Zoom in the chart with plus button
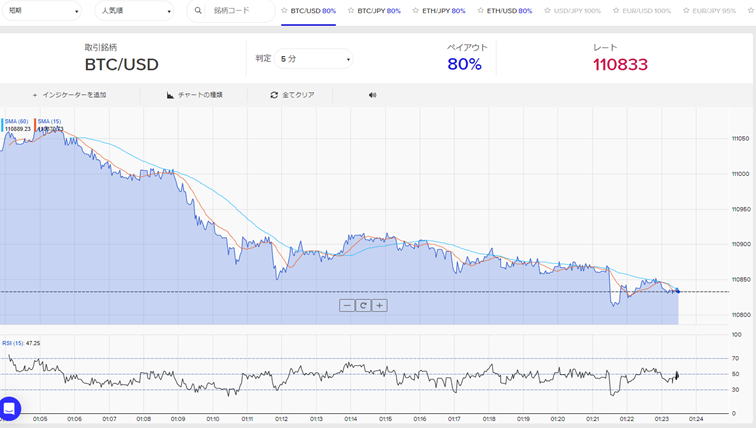The height and width of the screenshot is (428, 756). (x=380, y=306)
